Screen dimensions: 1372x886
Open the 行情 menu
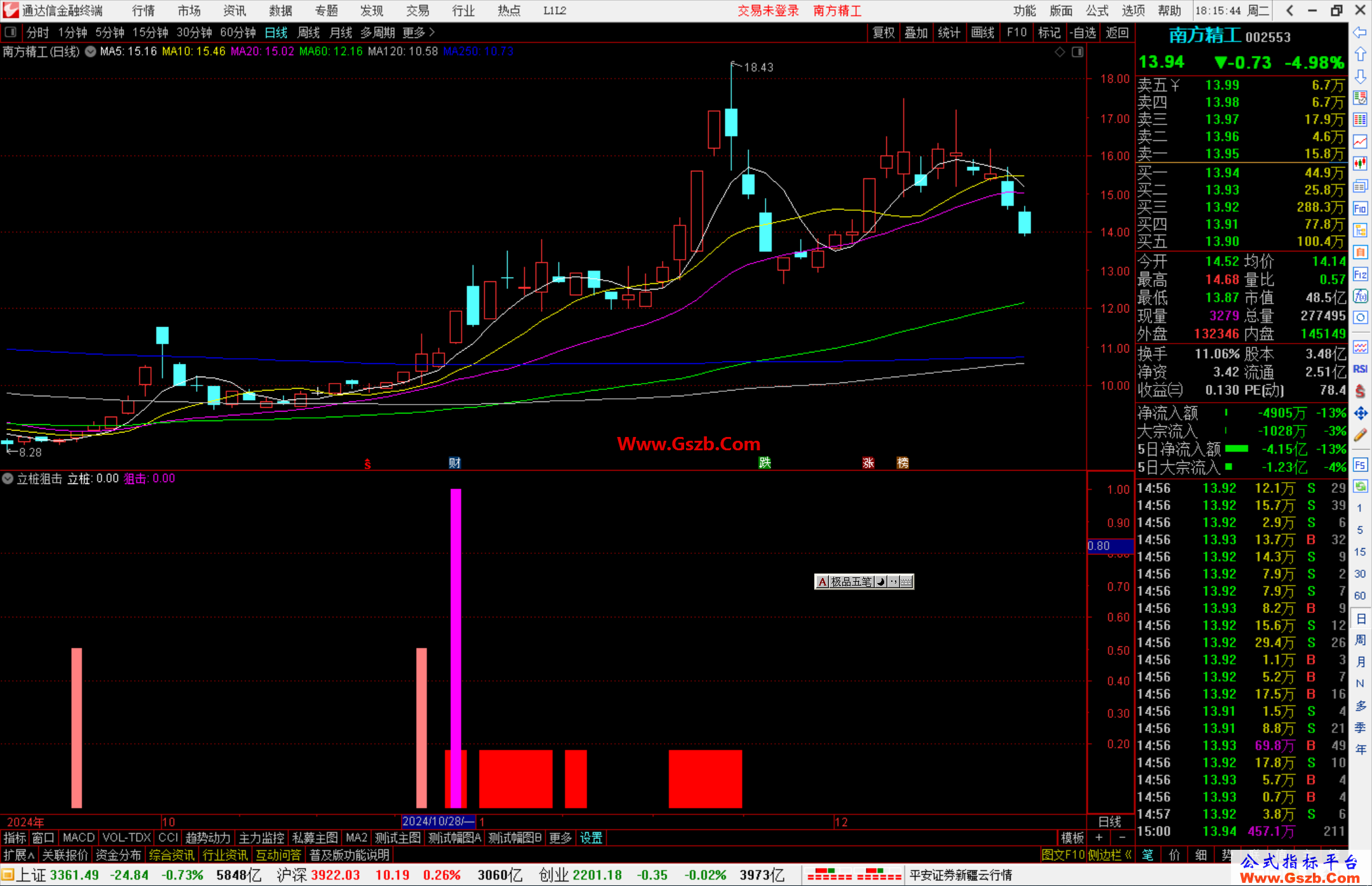coord(144,11)
